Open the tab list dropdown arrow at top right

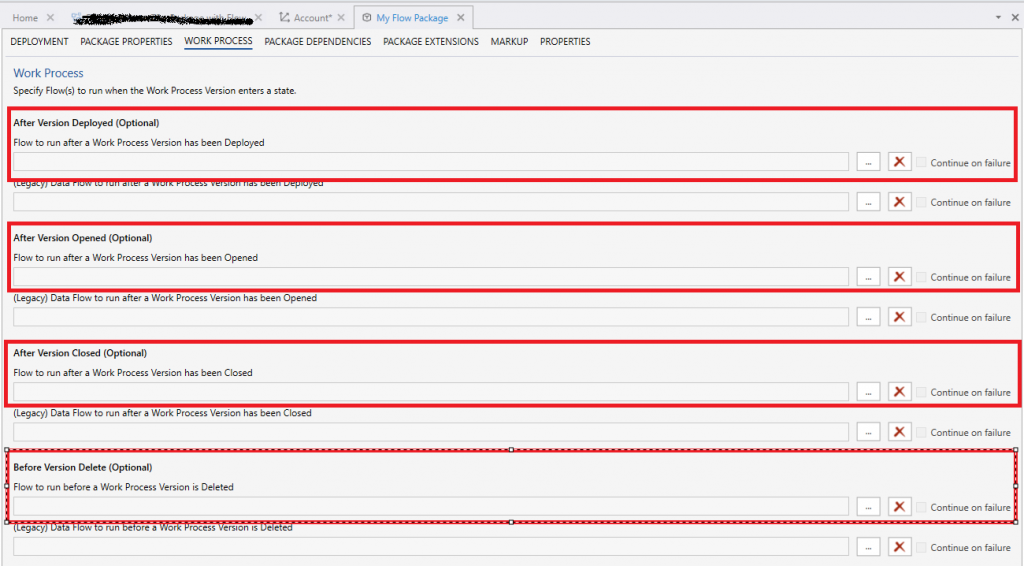[999, 18]
